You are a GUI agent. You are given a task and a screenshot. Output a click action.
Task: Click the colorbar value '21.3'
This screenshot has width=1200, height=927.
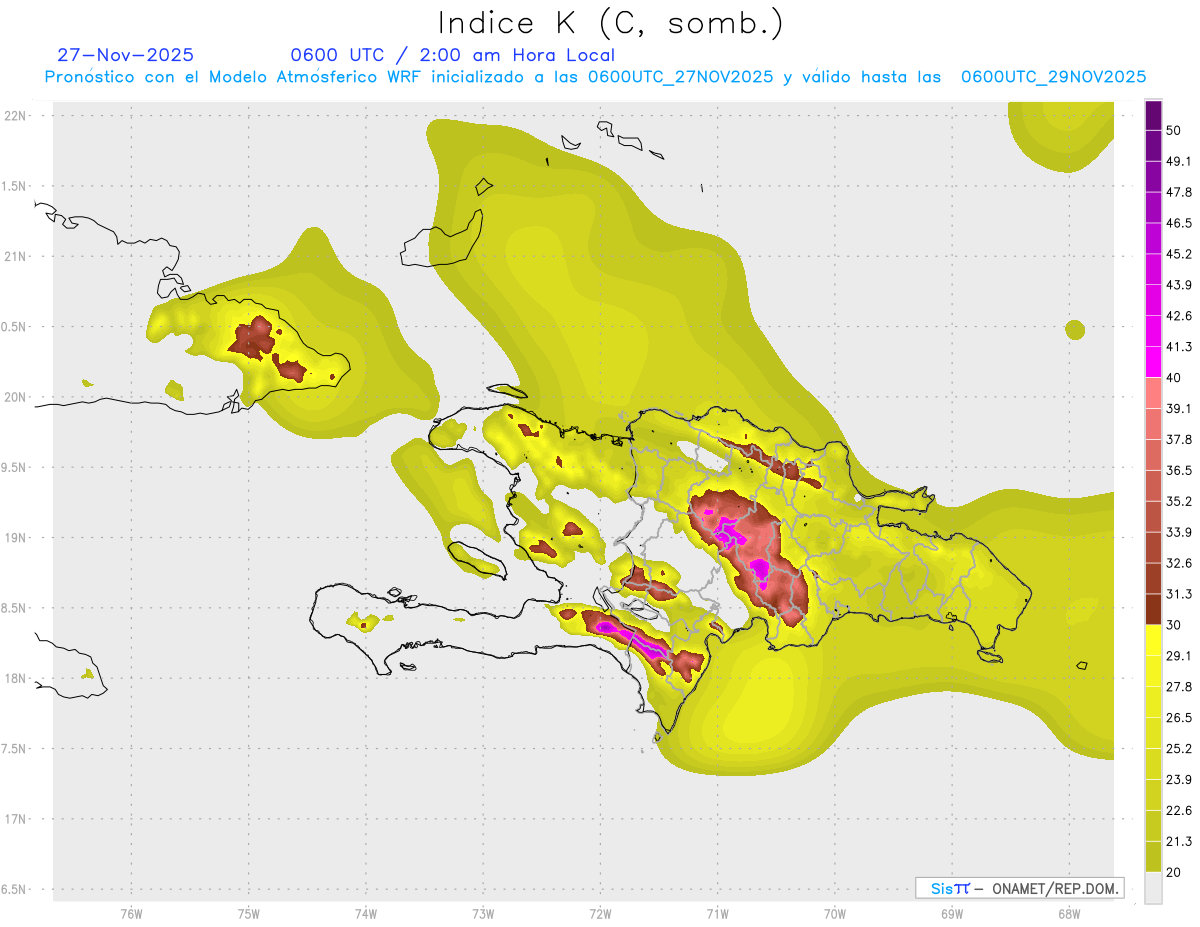click(x=1179, y=841)
